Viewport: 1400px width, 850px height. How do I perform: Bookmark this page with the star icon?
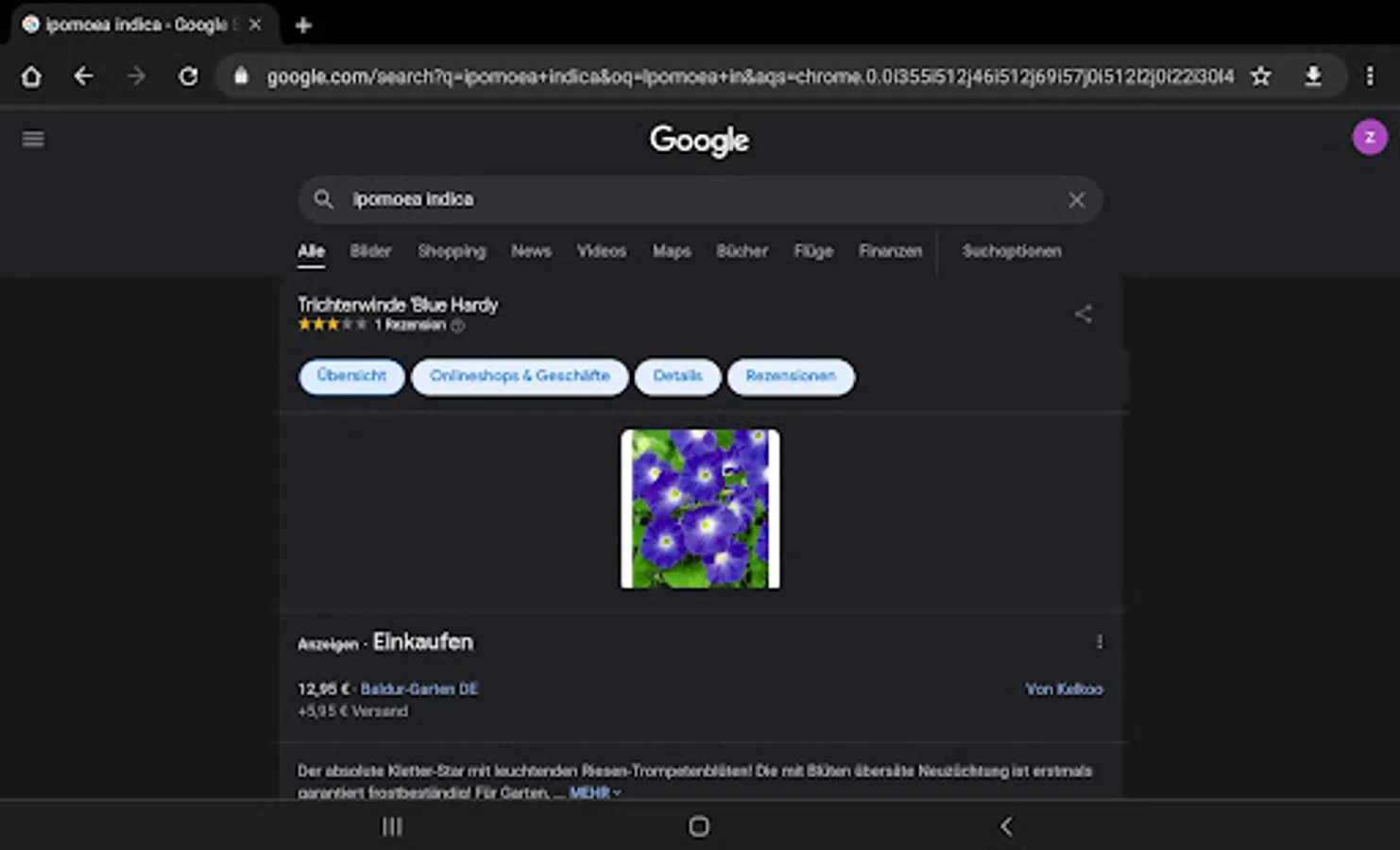1260,76
